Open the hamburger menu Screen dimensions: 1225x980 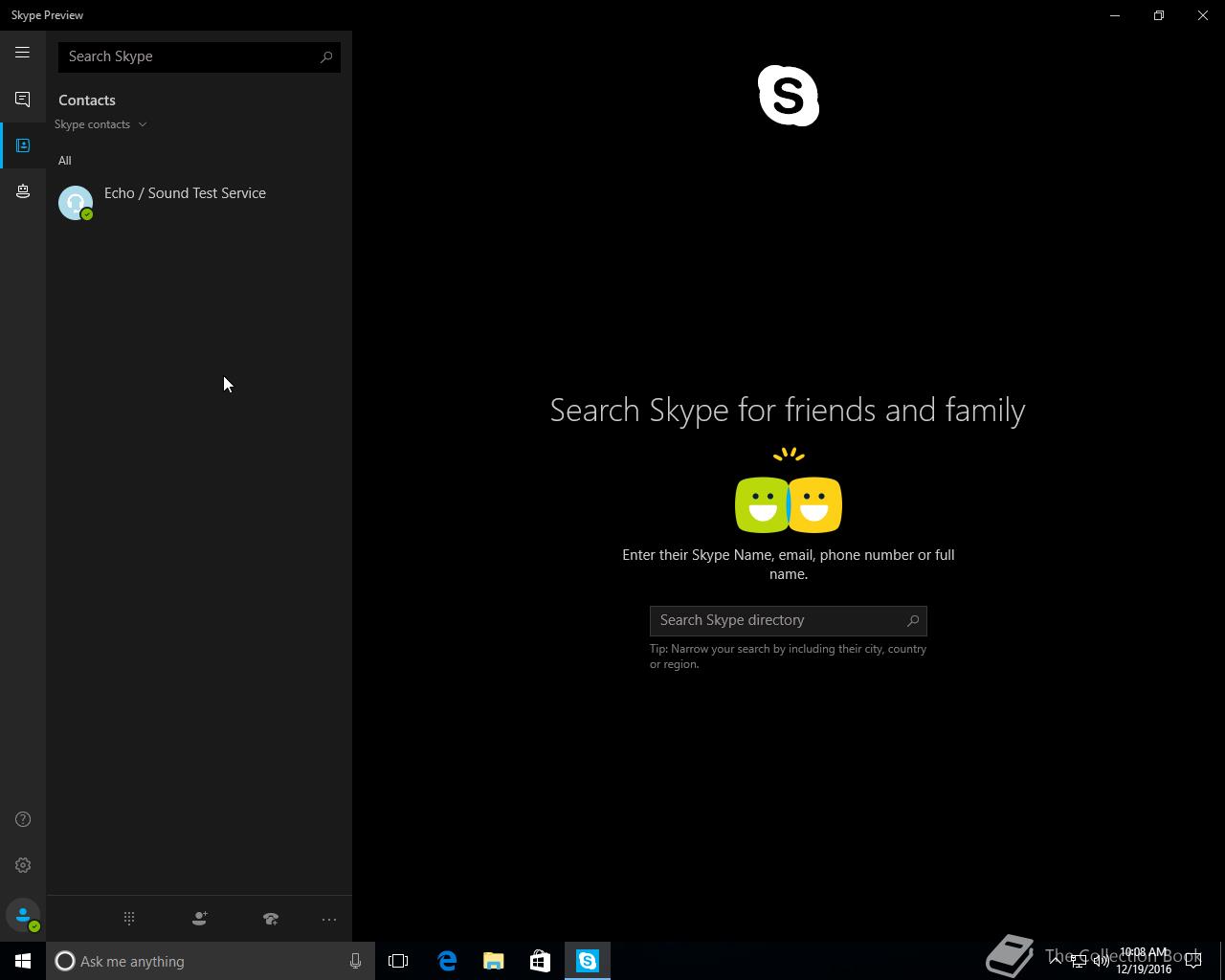[x=22, y=53]
